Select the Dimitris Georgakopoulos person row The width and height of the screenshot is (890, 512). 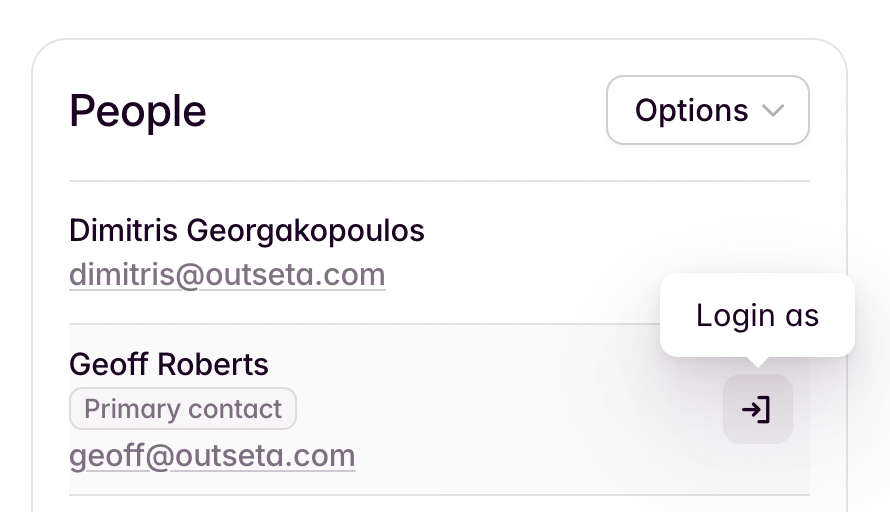pyautogui.click(x=439, y=253)
